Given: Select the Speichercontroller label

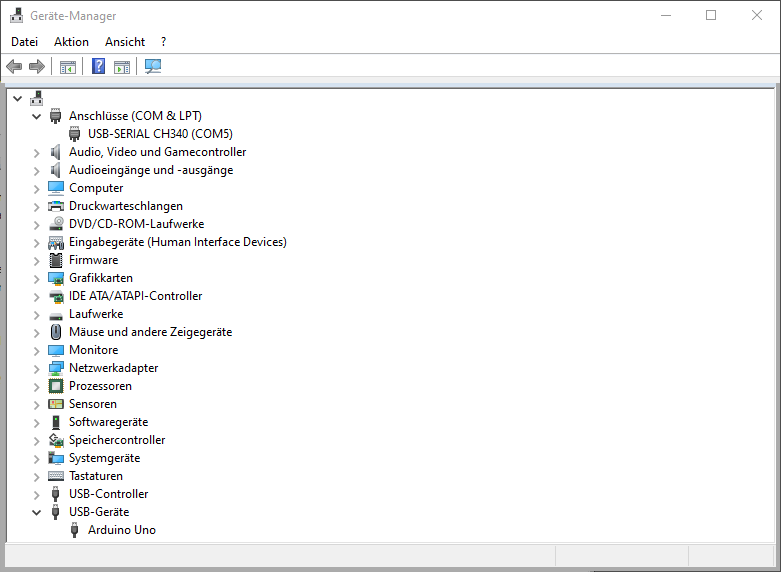Looking at the screenshot, I should [x=117, y=440].
